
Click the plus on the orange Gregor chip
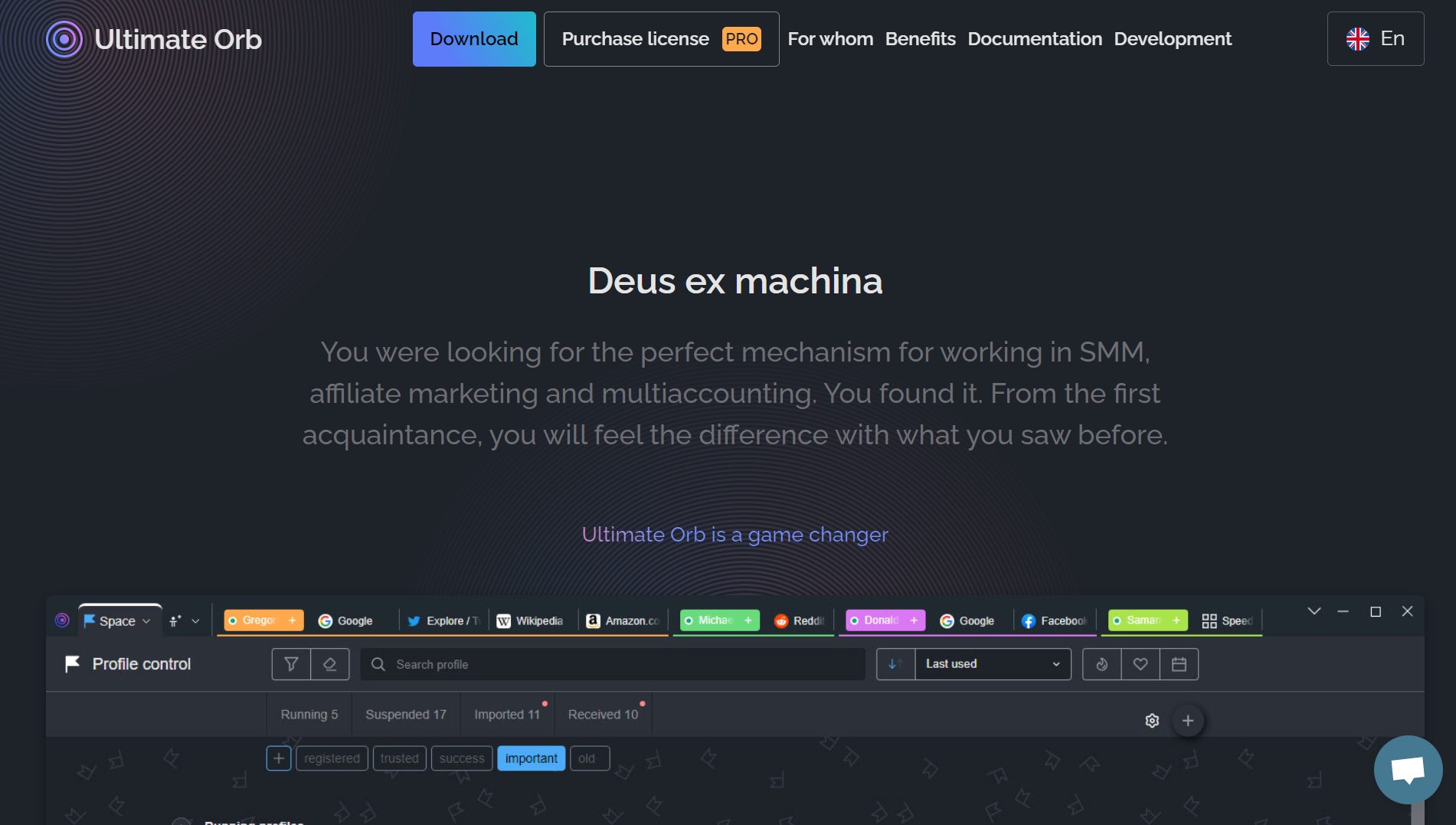292,620
